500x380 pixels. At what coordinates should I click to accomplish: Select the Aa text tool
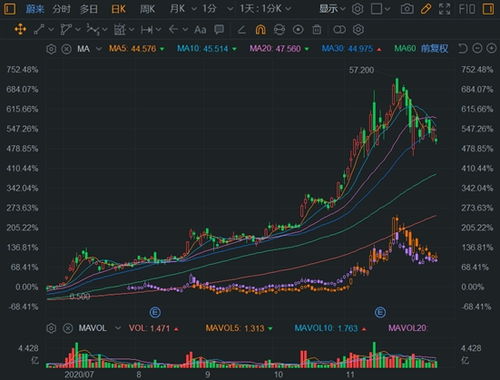[x=200, y=30]
